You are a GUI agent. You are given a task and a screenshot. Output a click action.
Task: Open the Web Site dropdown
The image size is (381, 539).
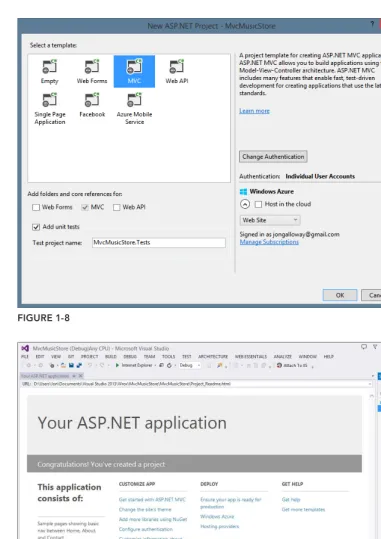[x=270, y=220]
